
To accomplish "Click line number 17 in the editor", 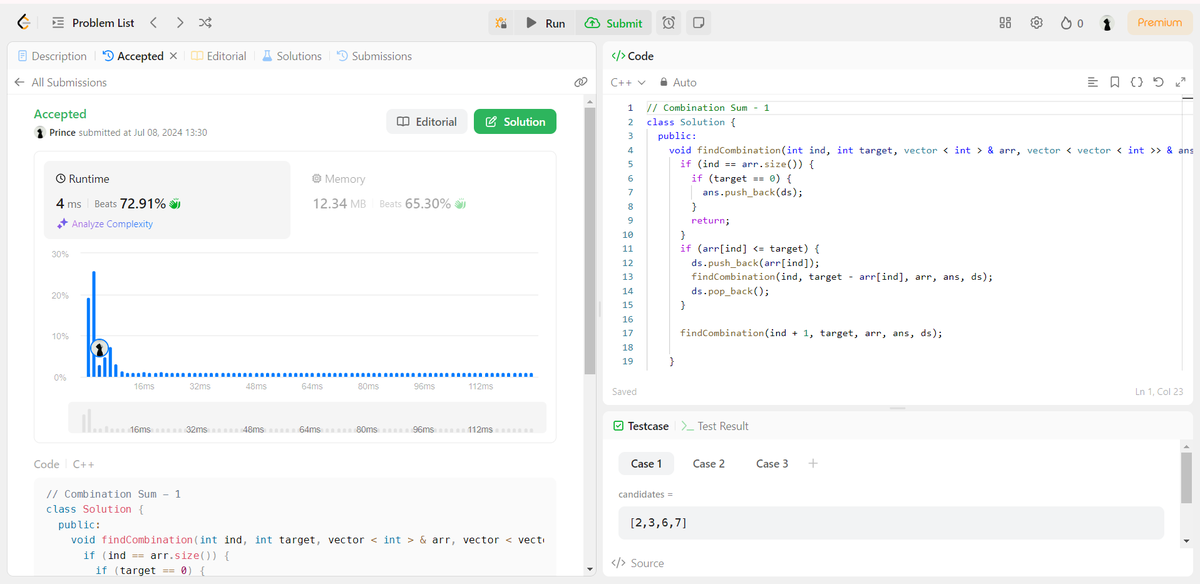I will [x=628, y=333].
